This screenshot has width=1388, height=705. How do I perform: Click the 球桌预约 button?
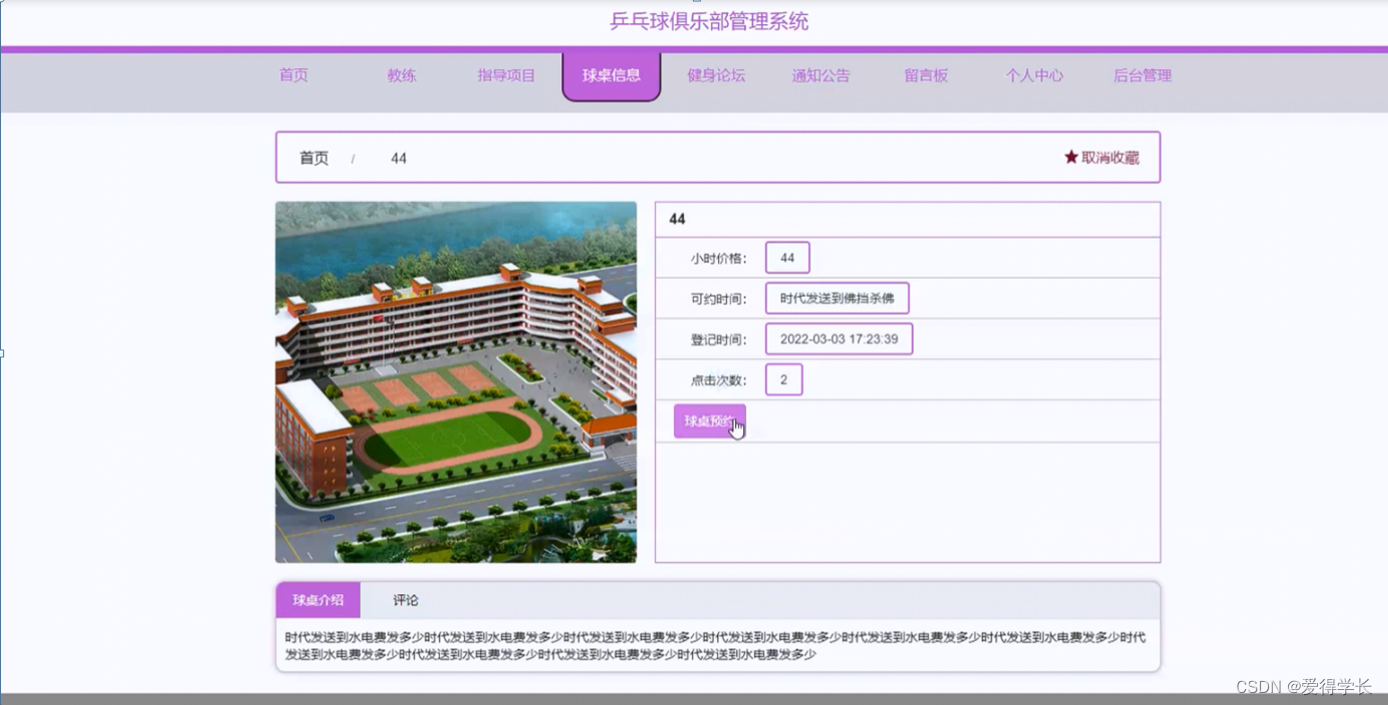pyautogui.click(x=709, y=421)
